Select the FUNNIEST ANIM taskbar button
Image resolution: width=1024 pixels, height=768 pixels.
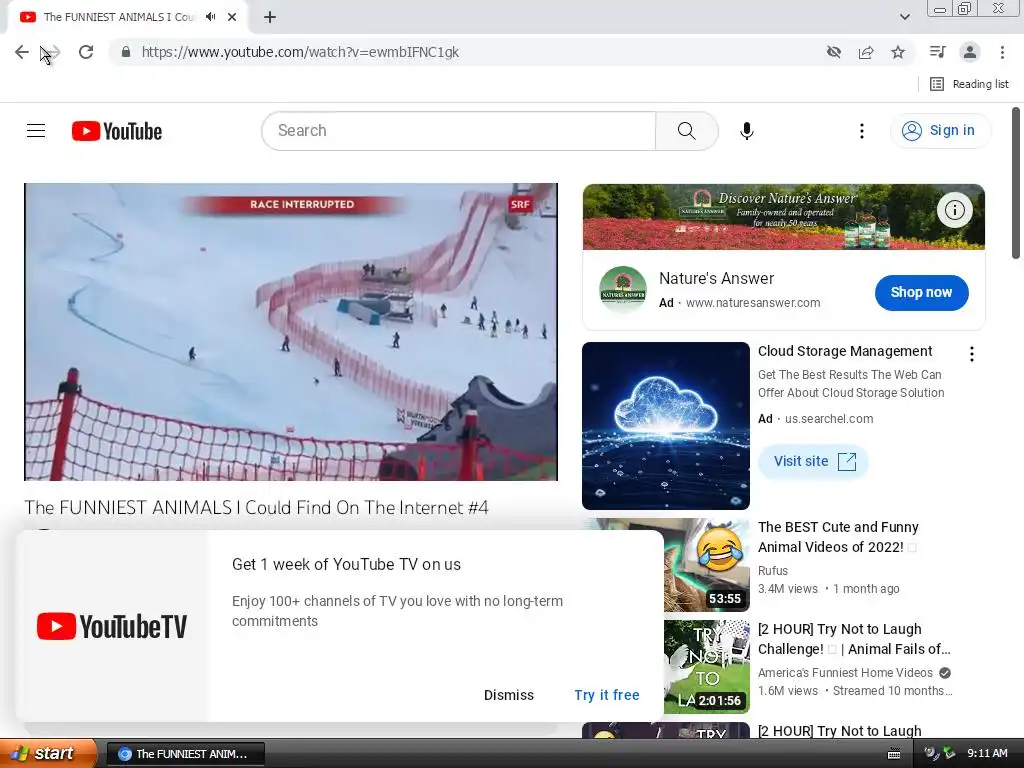pyautogui.click(x=185, y=754)
